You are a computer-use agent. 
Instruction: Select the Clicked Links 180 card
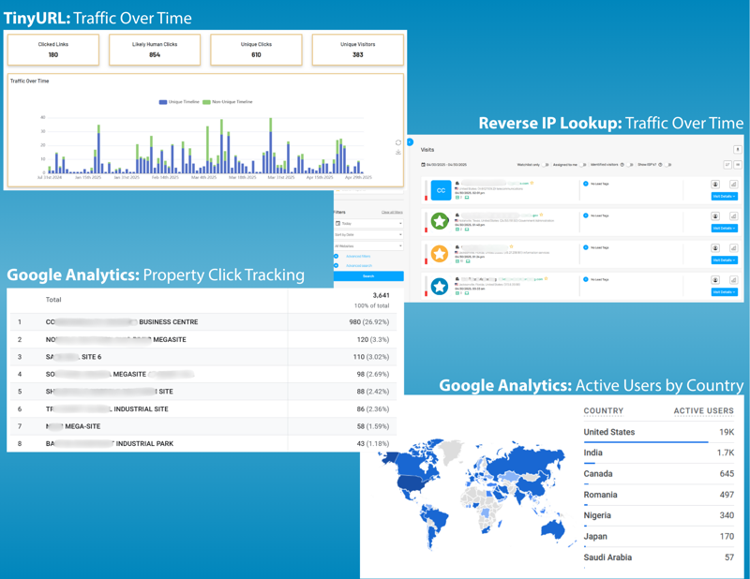point(53,49)
